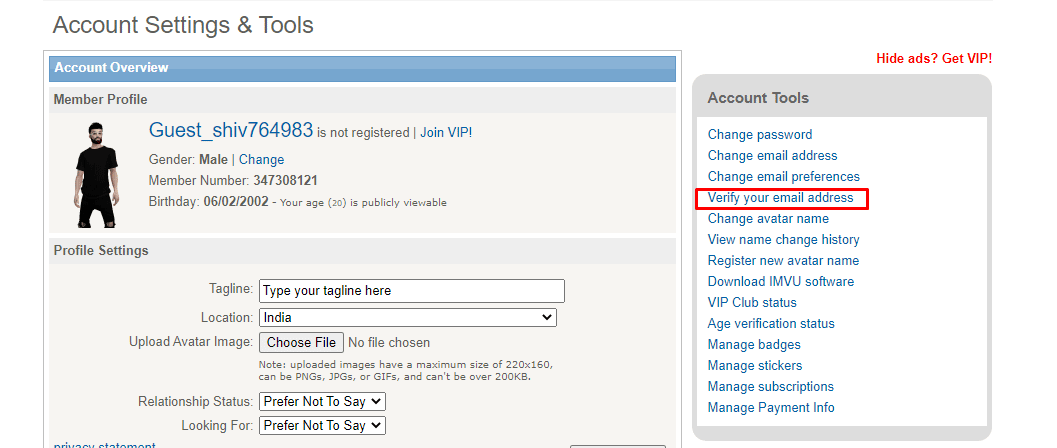The image size is (1057, 448).
Task: Expand the Relationship Status dropdown
Action: tap(322, 401)
